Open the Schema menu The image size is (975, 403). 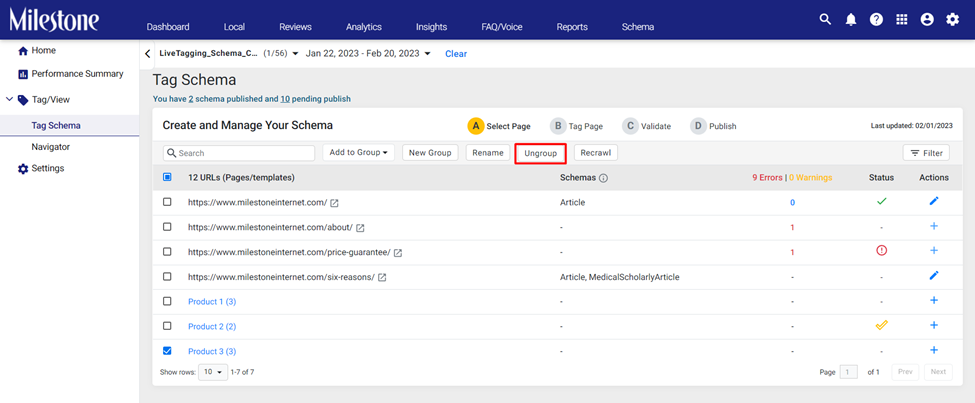[637, 27]
